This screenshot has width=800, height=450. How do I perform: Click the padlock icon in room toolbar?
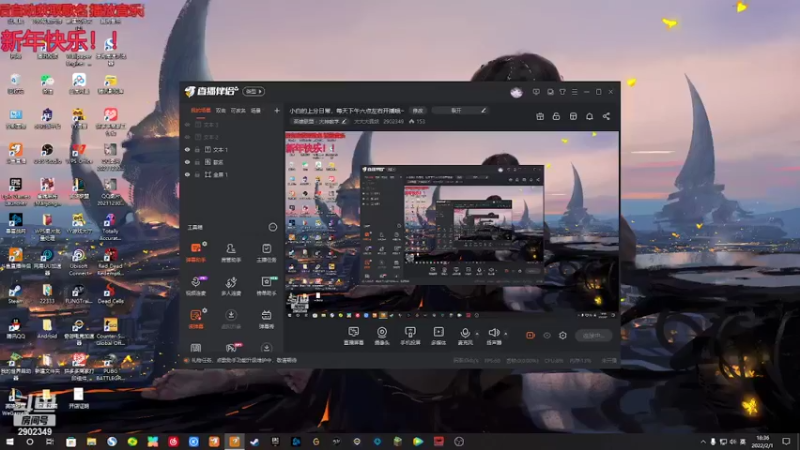coord(556,116)
